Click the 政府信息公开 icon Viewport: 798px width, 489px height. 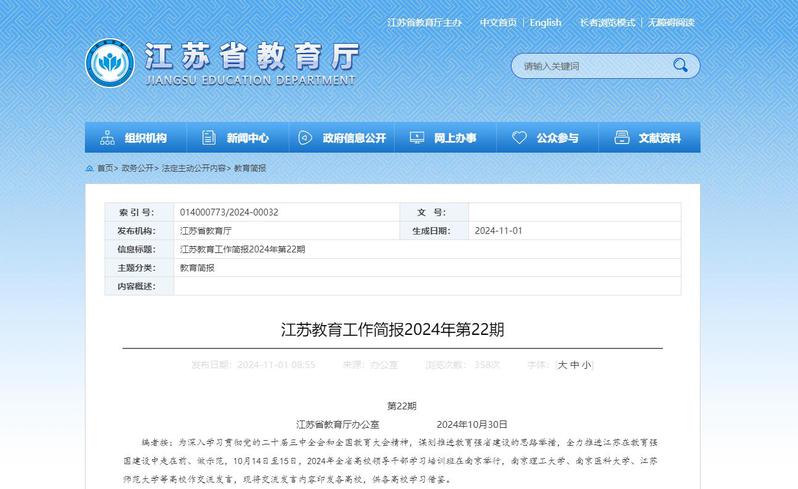(305, 138)
